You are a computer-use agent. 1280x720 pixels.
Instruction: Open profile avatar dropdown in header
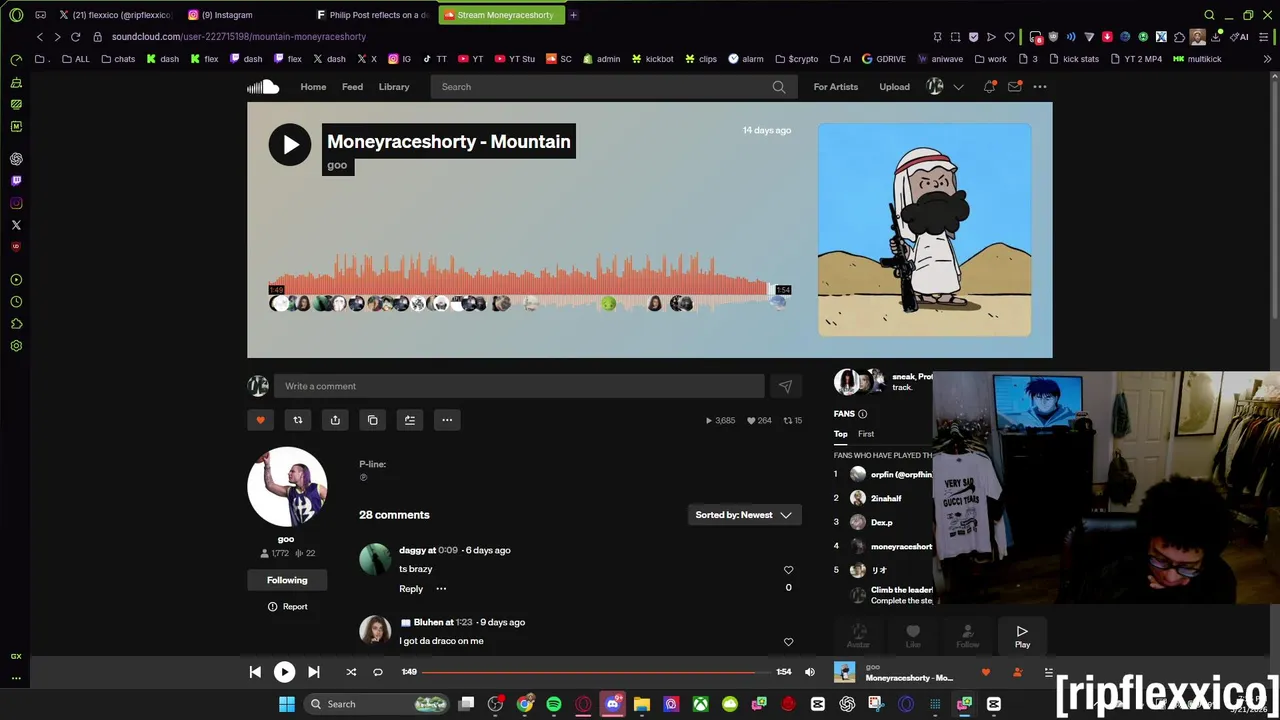944,87
